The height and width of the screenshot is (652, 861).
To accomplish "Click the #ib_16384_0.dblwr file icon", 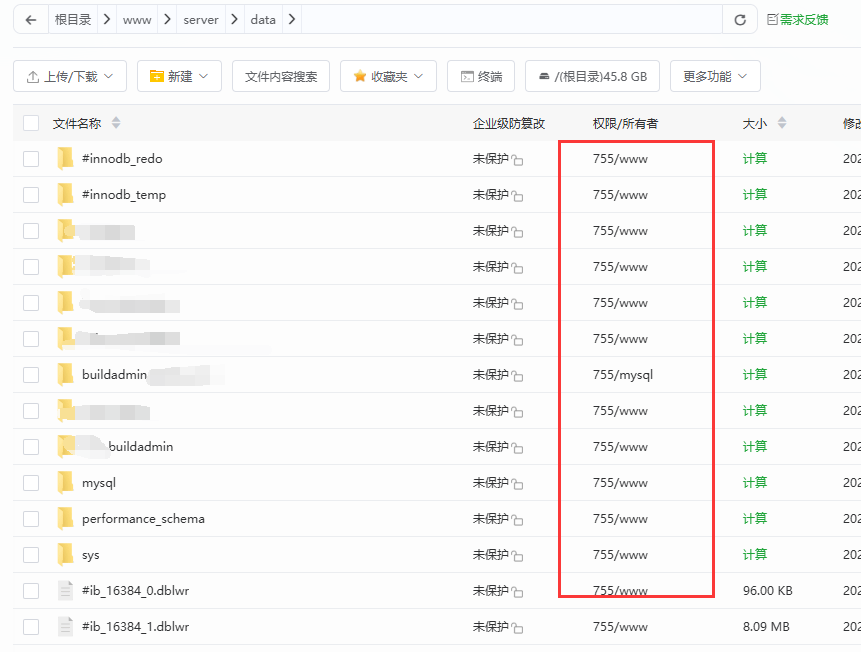I will tap(66, 590).
